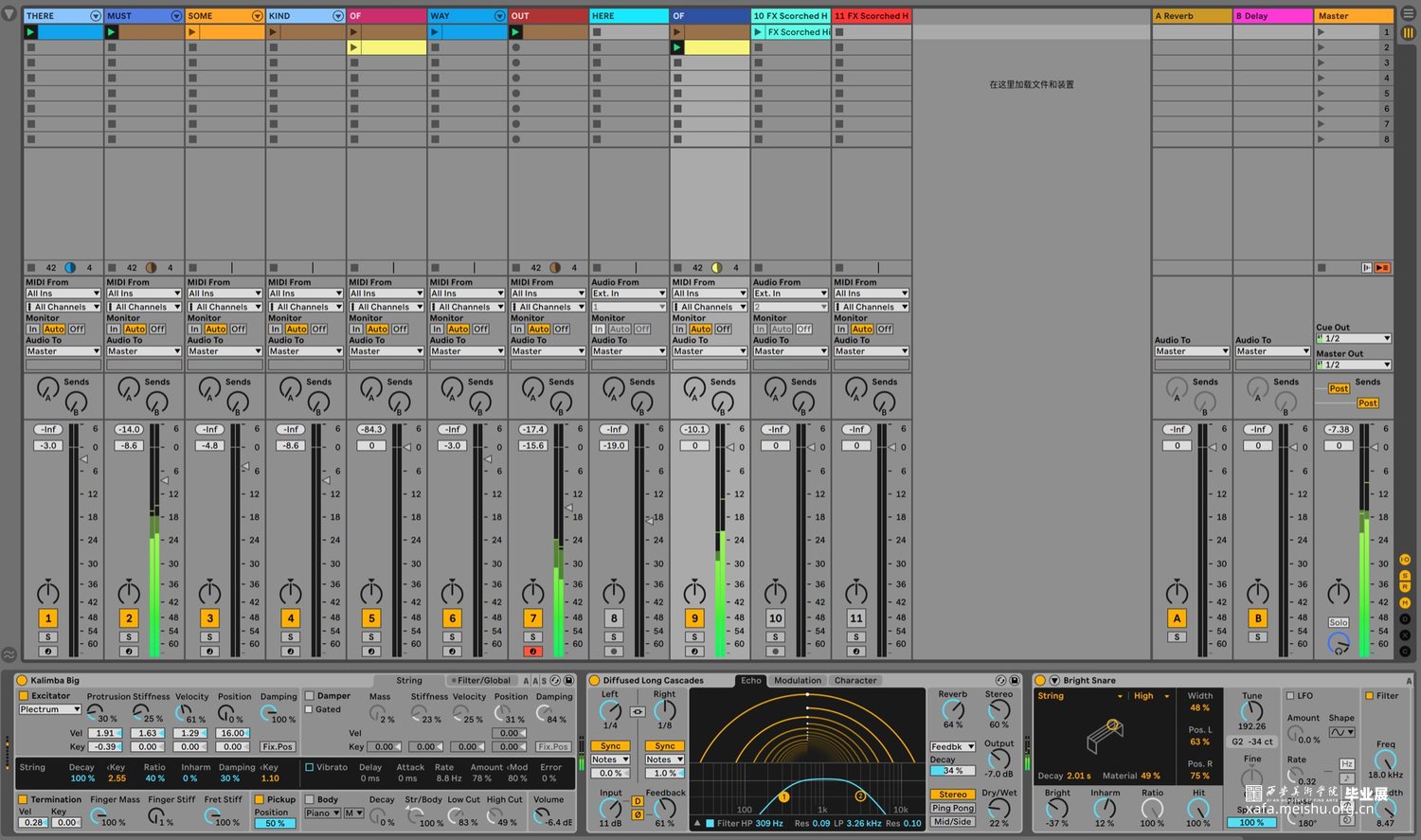Image resolution: width=1421 pixels, height=840 pixels.
Task: Save the Kalimba Big device preset
Action: click(x=568, y=681)
